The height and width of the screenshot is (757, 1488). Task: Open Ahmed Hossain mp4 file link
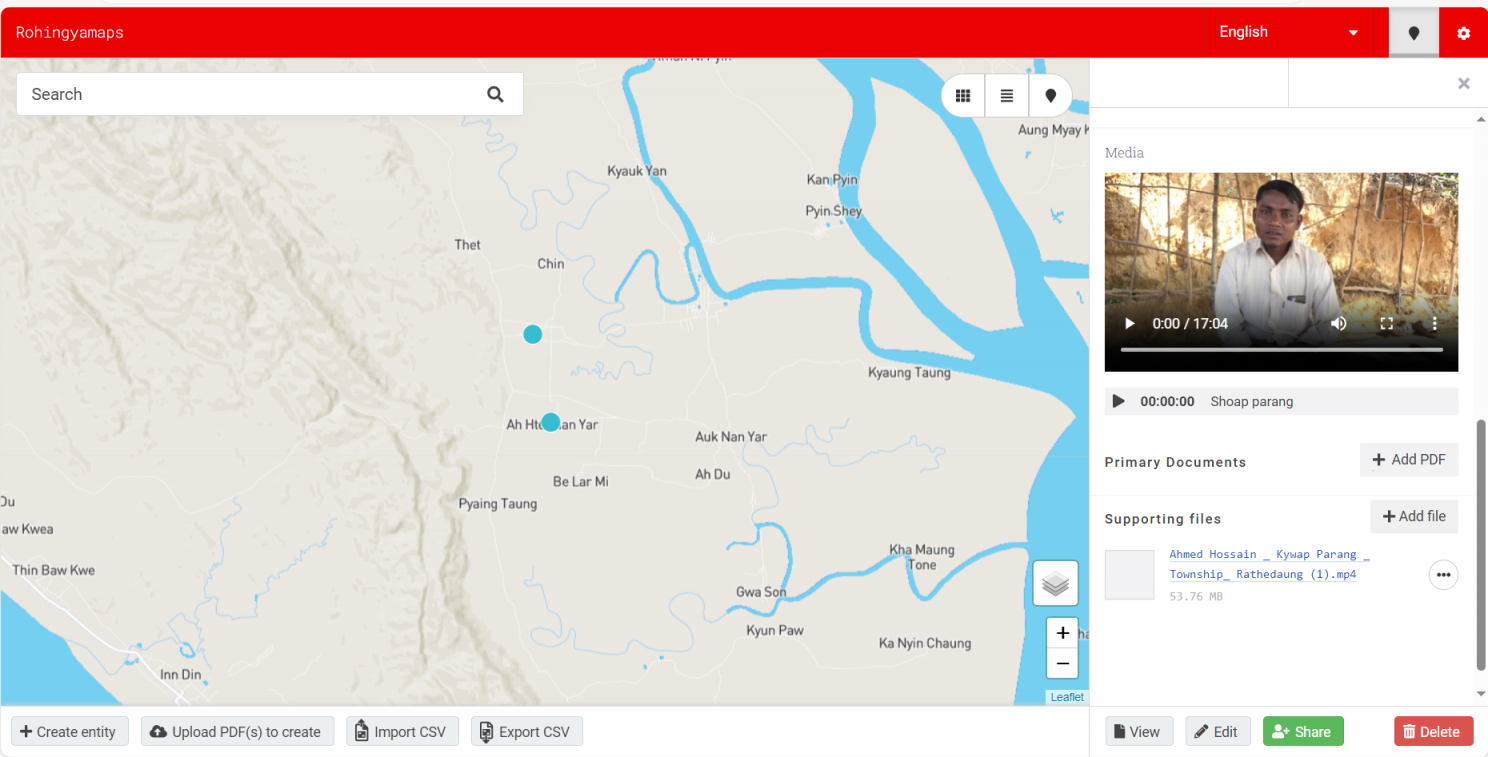point(1269,564)
